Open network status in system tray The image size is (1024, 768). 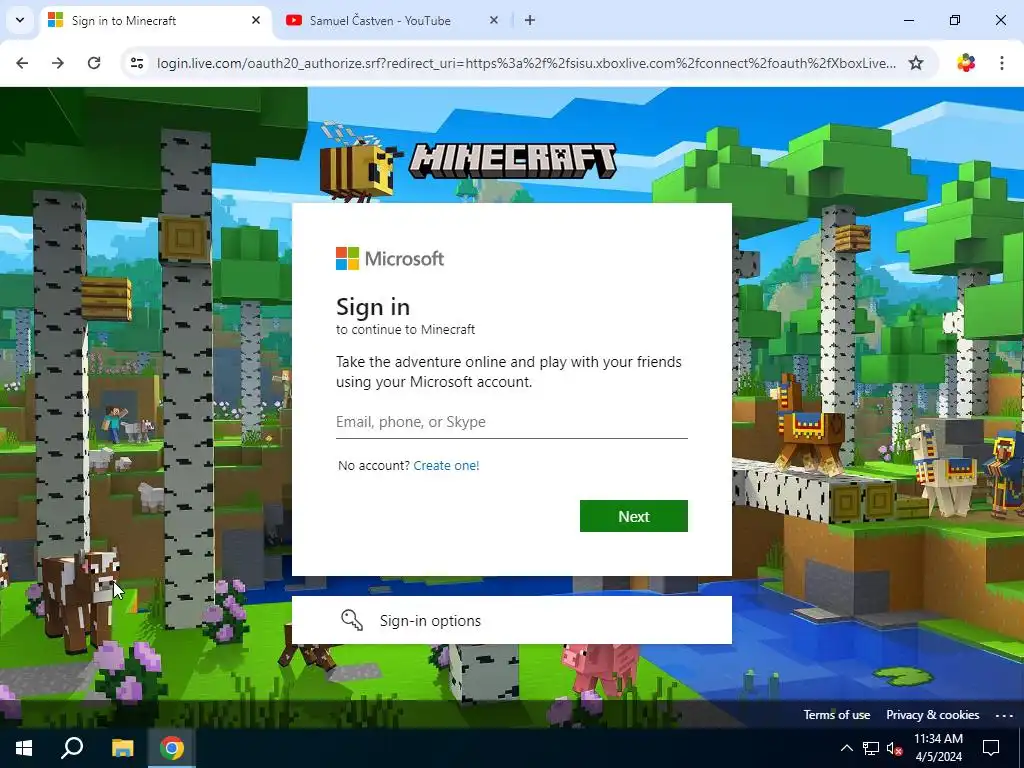point(871,748)
